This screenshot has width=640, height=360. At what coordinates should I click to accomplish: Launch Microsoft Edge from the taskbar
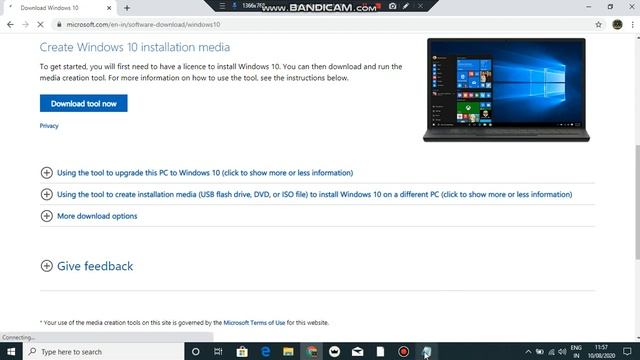click(x=265, y=351)
